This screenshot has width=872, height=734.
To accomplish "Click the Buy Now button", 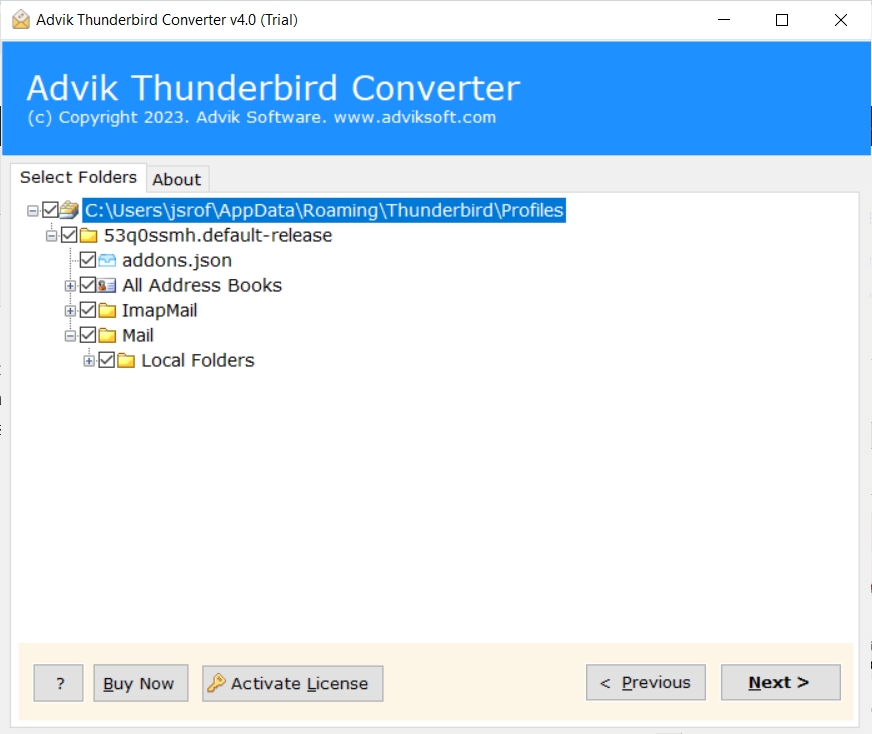I will [x=140, y=683].
